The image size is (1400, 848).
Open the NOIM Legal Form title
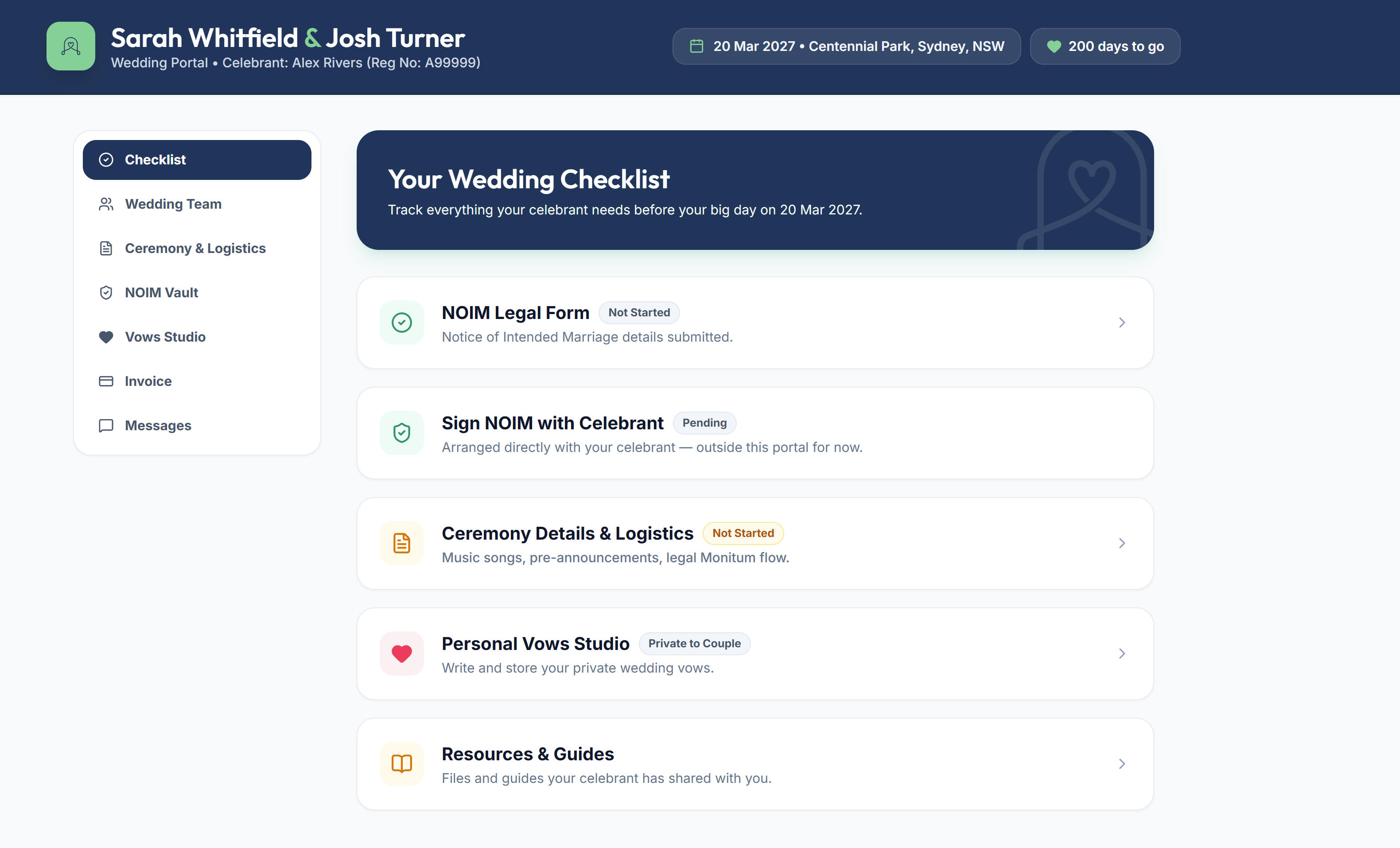pyautogui.click(x=515, y=313)
